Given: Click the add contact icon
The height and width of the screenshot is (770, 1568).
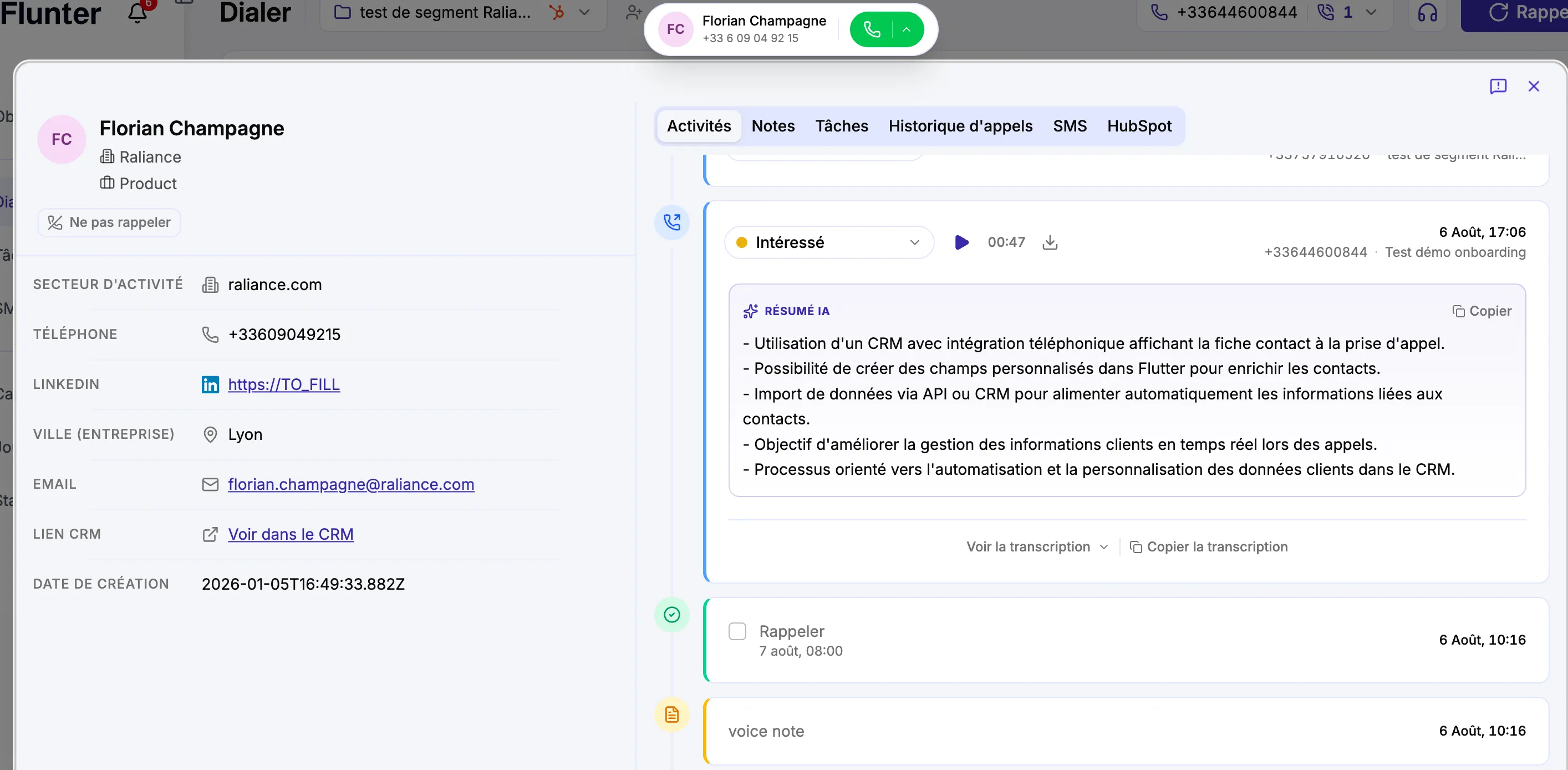Looking at the screenshot, I should coord(634,12).
